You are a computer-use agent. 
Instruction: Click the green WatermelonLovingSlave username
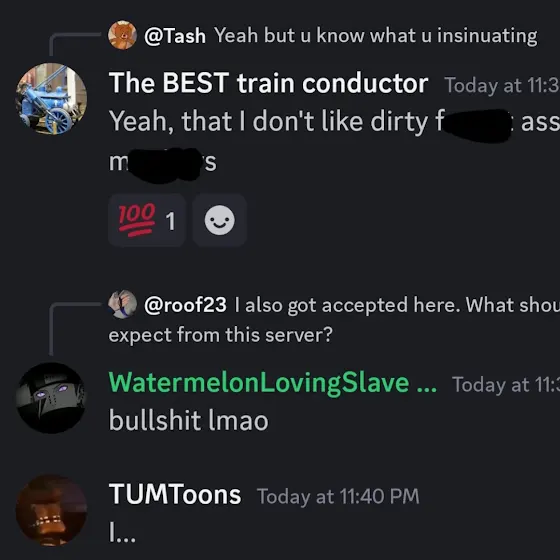click(272, 384)
